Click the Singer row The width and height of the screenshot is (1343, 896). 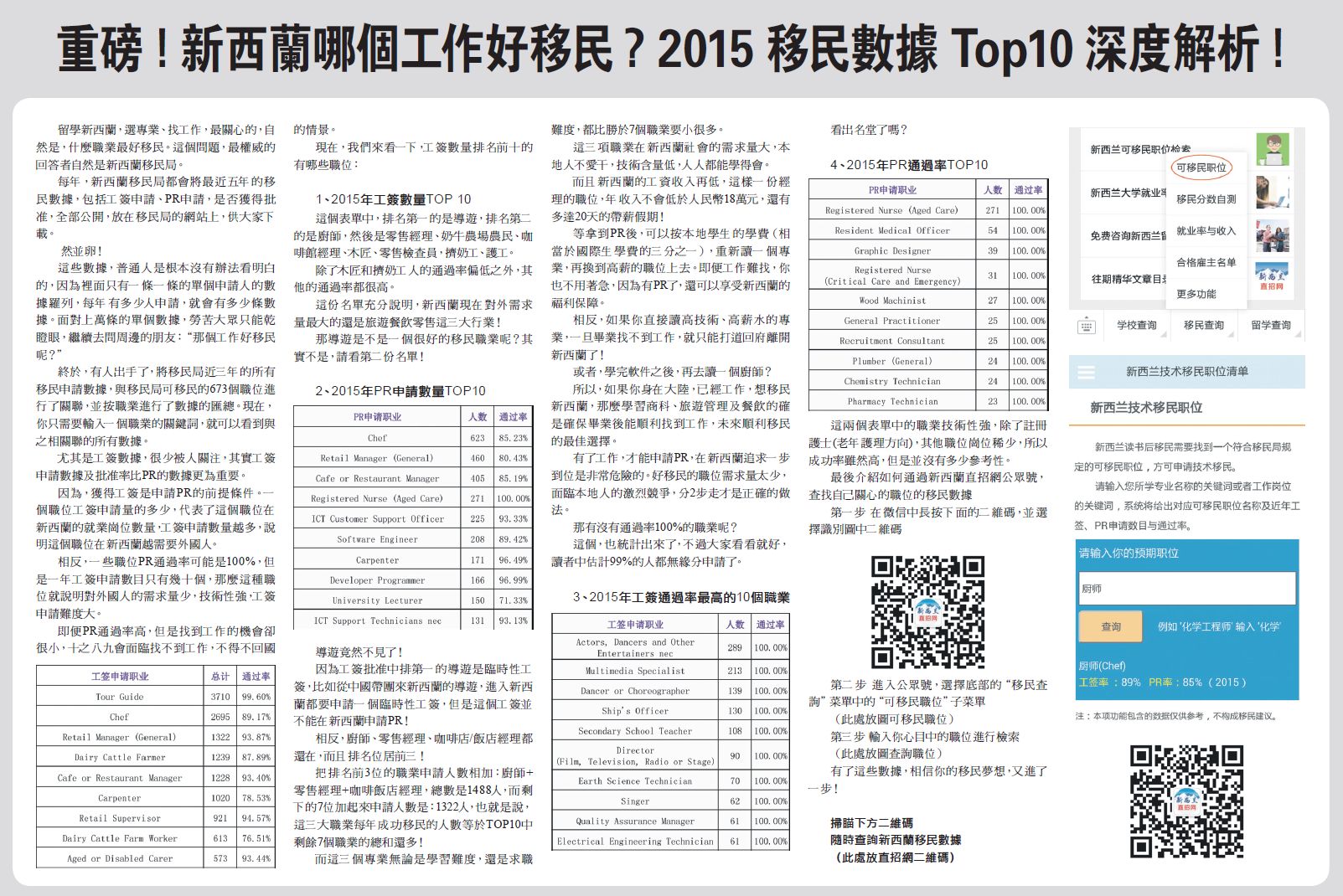670,801
